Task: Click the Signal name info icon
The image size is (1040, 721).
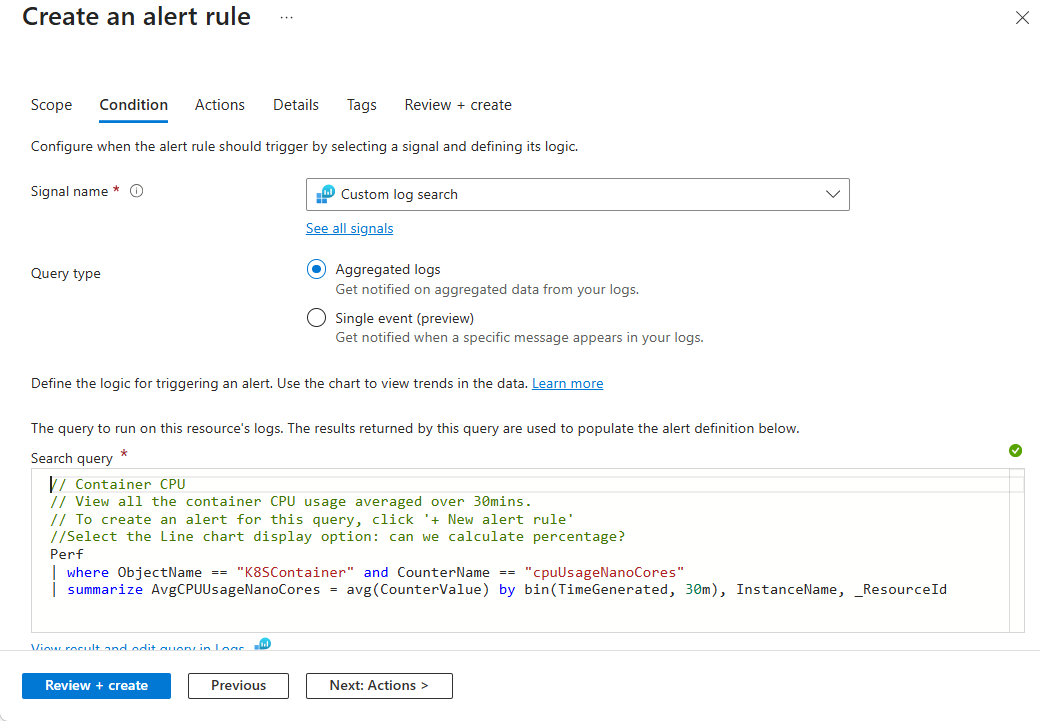Action: 137,191
